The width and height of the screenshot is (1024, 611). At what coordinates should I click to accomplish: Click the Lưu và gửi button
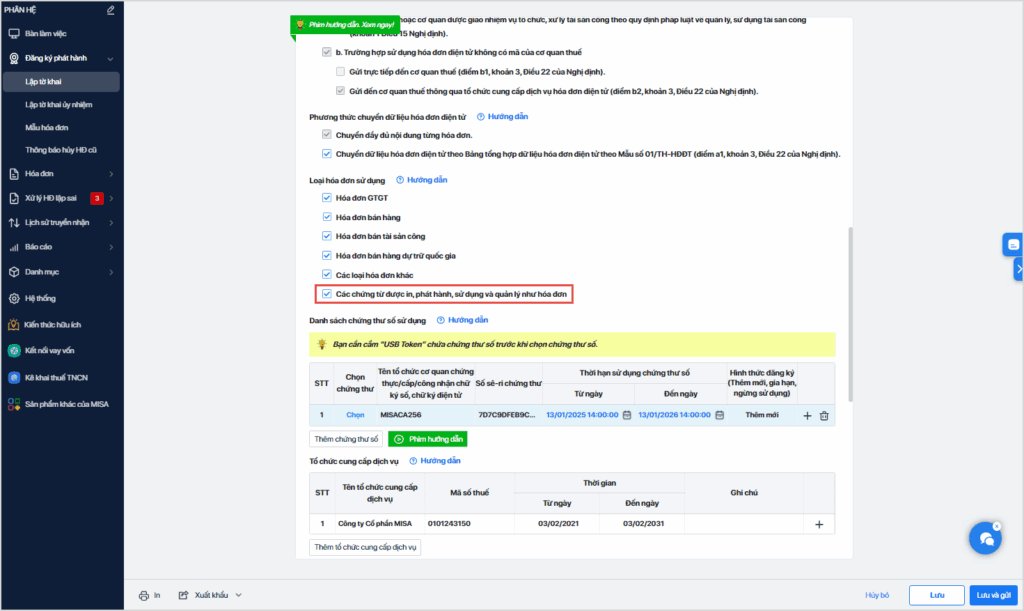[992, 595]
